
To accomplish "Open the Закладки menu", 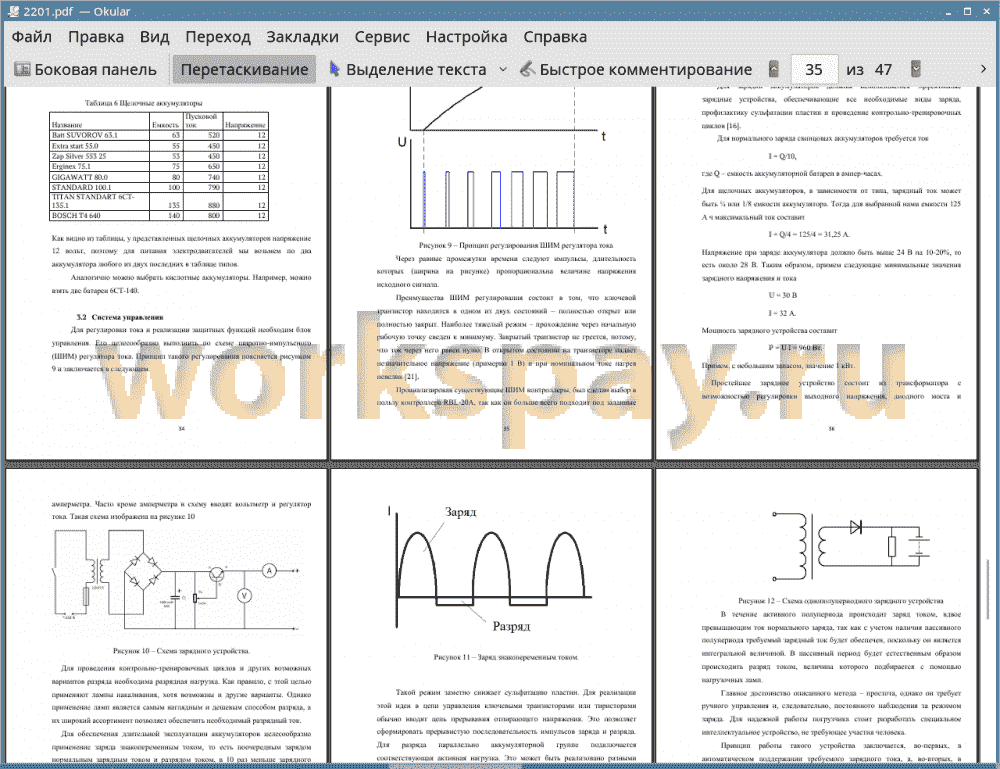I will click(x=303, y=37).
